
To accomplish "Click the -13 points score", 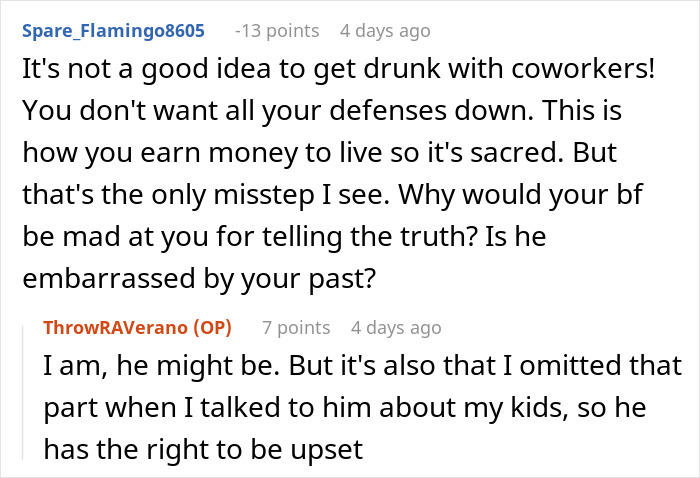I will click(277, 31).
